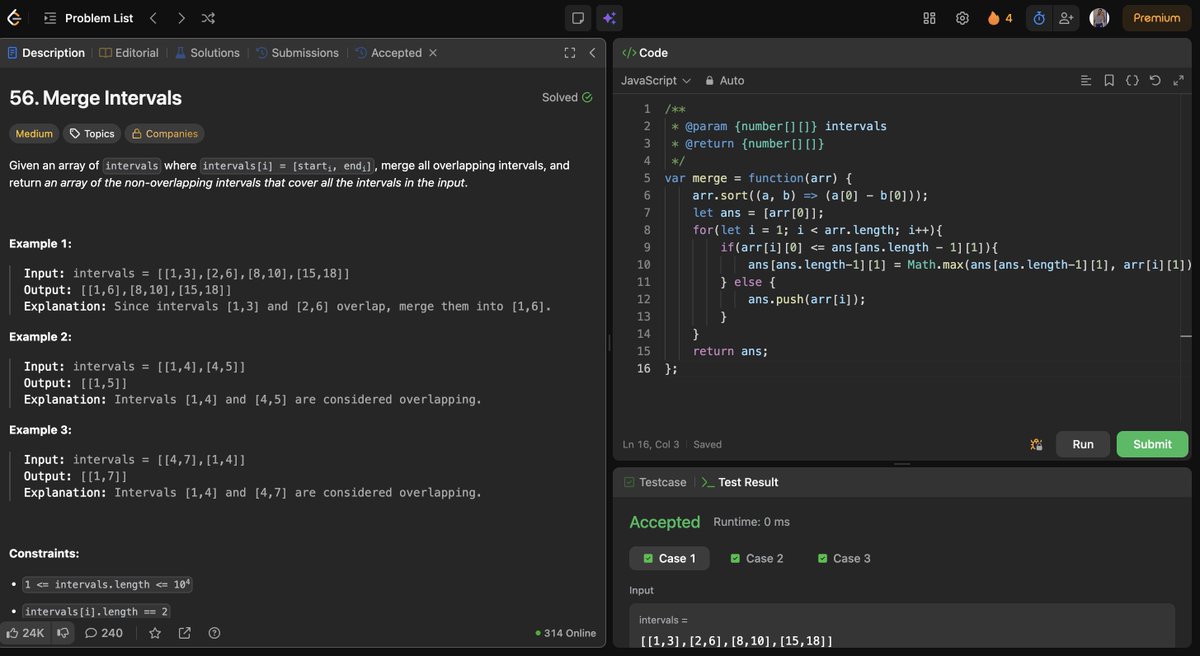Go to next problem arrow

click(x=181, y=18)
